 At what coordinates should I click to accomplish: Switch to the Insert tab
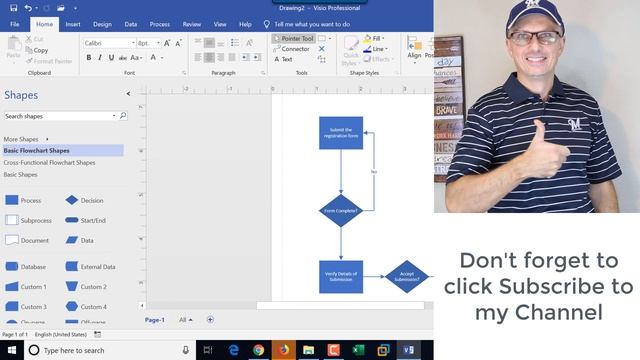pyautogui.click(x=73, y=24)
